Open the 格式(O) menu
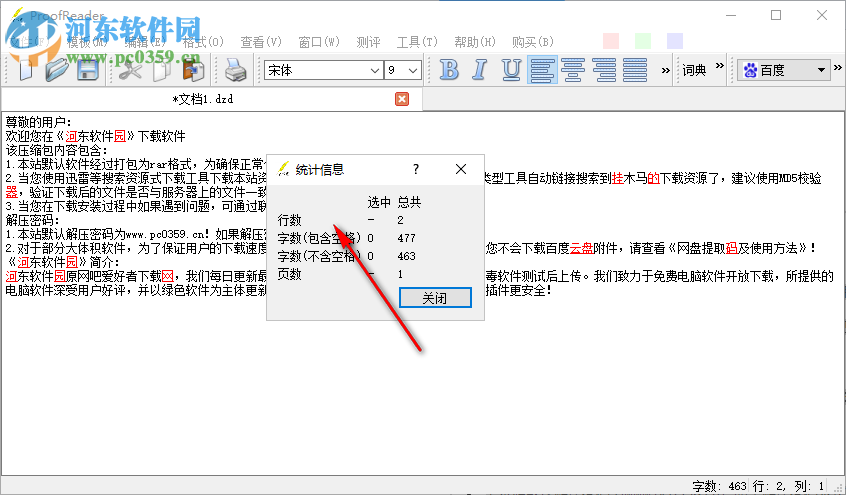Screen dimensions: 846x495 (x=203, y=42)
